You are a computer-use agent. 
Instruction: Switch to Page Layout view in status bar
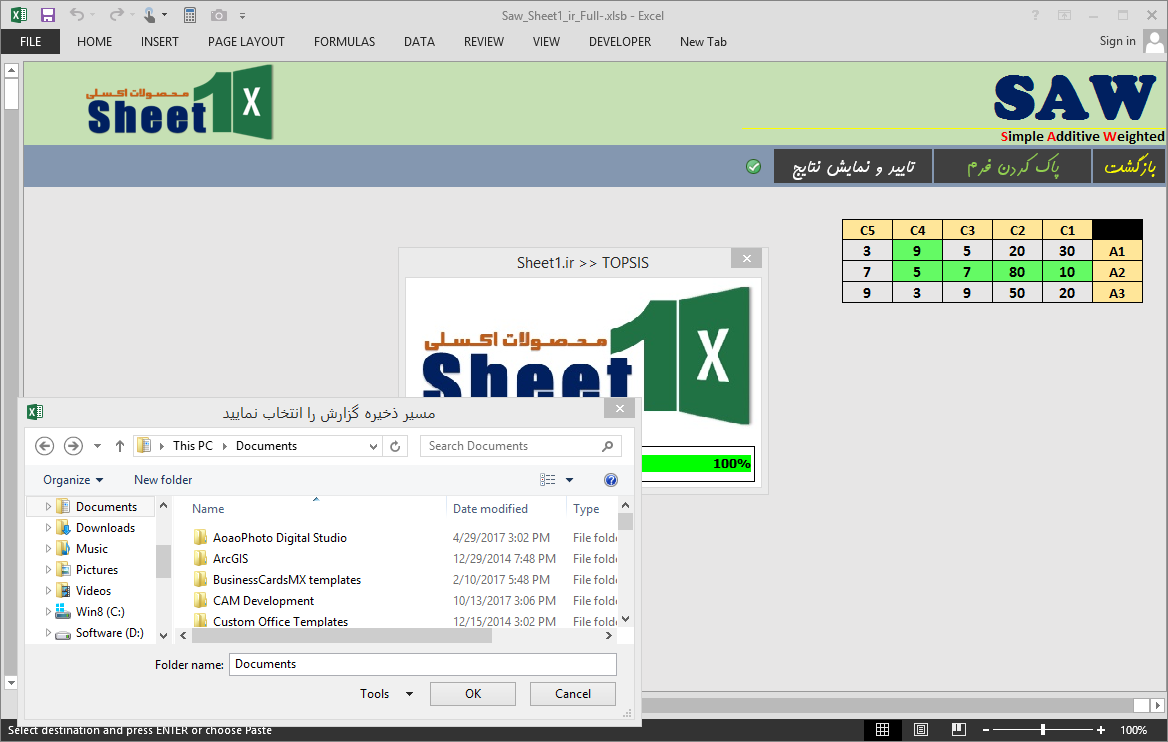pyautogui.click(x=921, y=730)
